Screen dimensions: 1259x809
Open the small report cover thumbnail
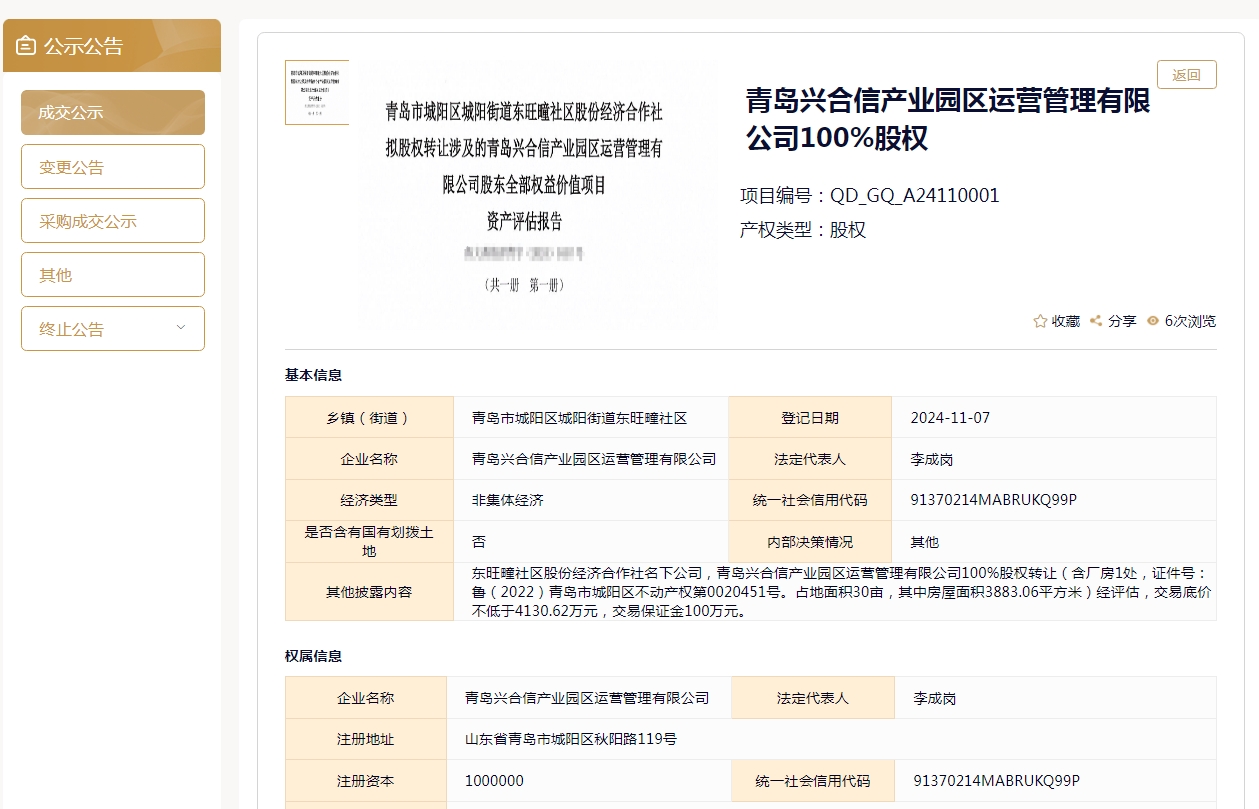pyautogui.click(x=317, y=93)
